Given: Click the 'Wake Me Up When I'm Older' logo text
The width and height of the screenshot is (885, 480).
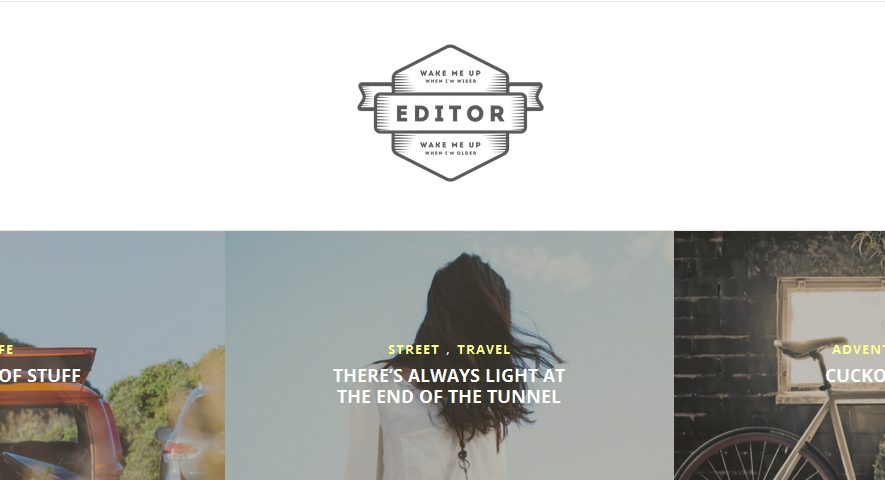Looking at the screenshot, I should pos(450,148).
